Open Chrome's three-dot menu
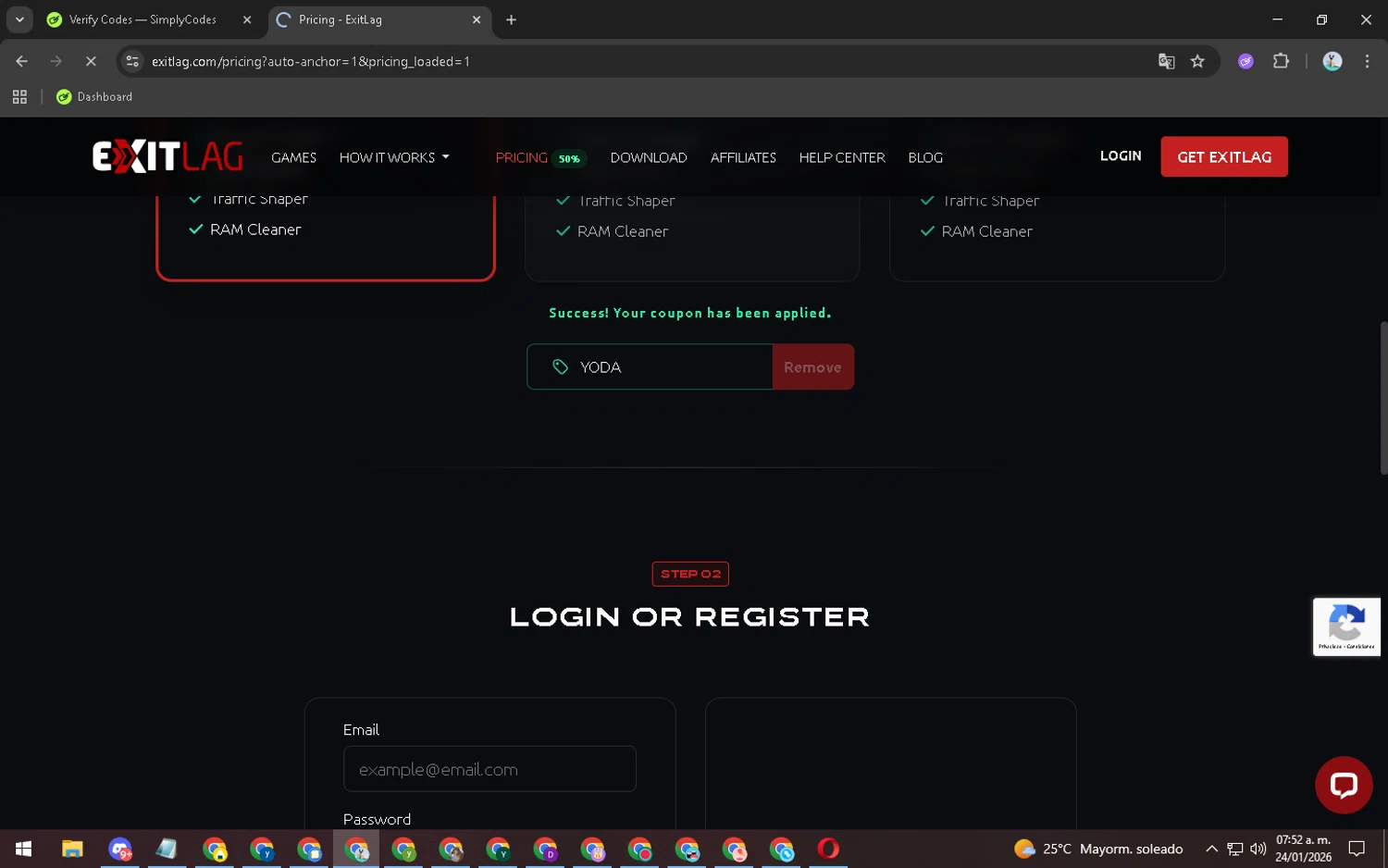Image resolution: width=1388 pixels, height=868 pixels. click(1367, 61)
